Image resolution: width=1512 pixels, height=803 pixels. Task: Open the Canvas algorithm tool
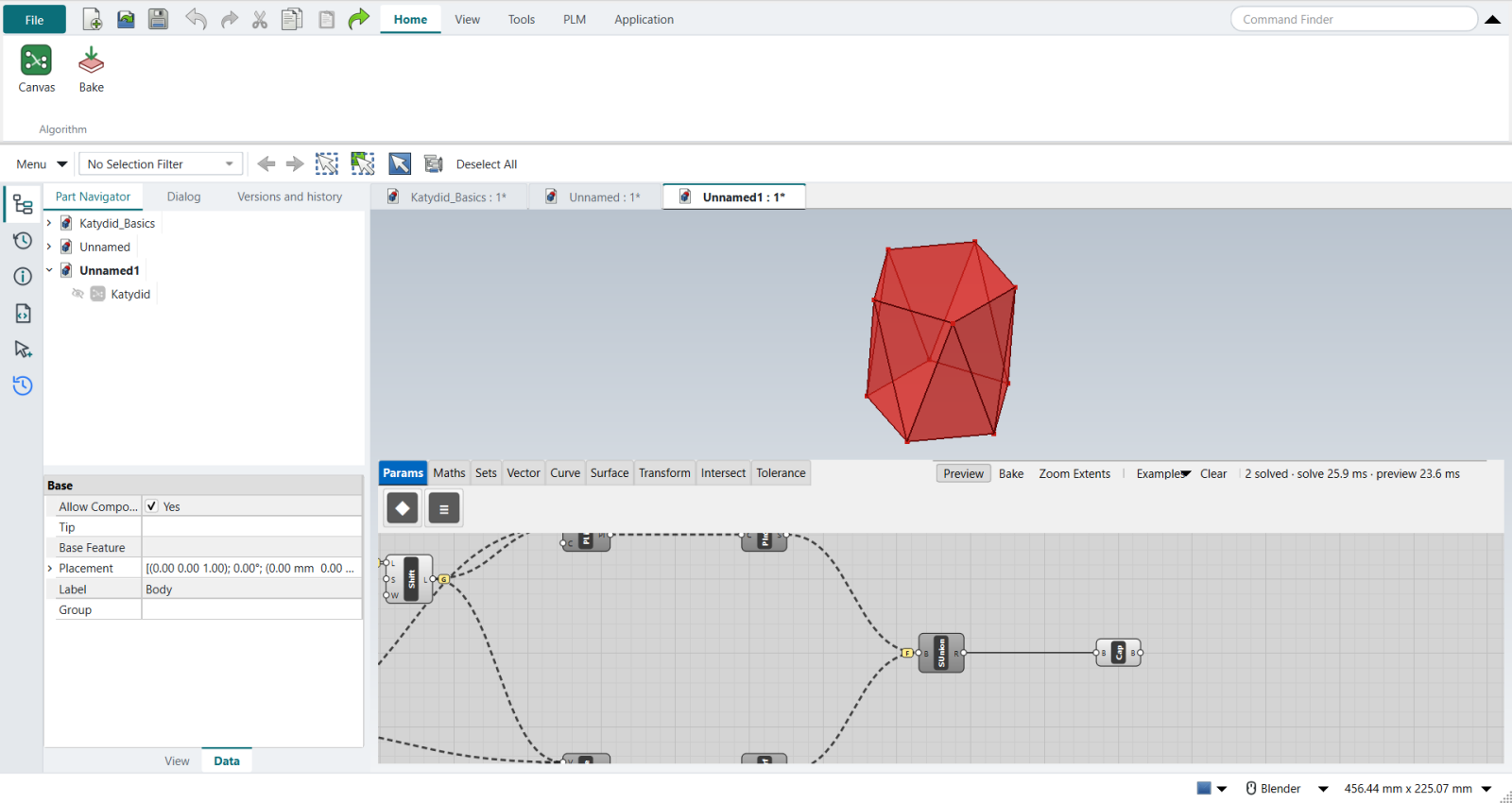click(x=36, y=69)
